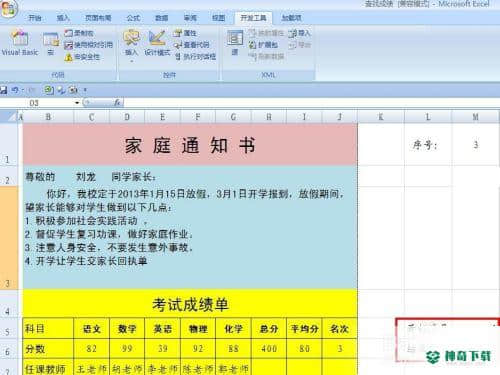500x375 pixels.
Task: Click Expansion Packs (扩展包) button
Action: tap(263, 45)
